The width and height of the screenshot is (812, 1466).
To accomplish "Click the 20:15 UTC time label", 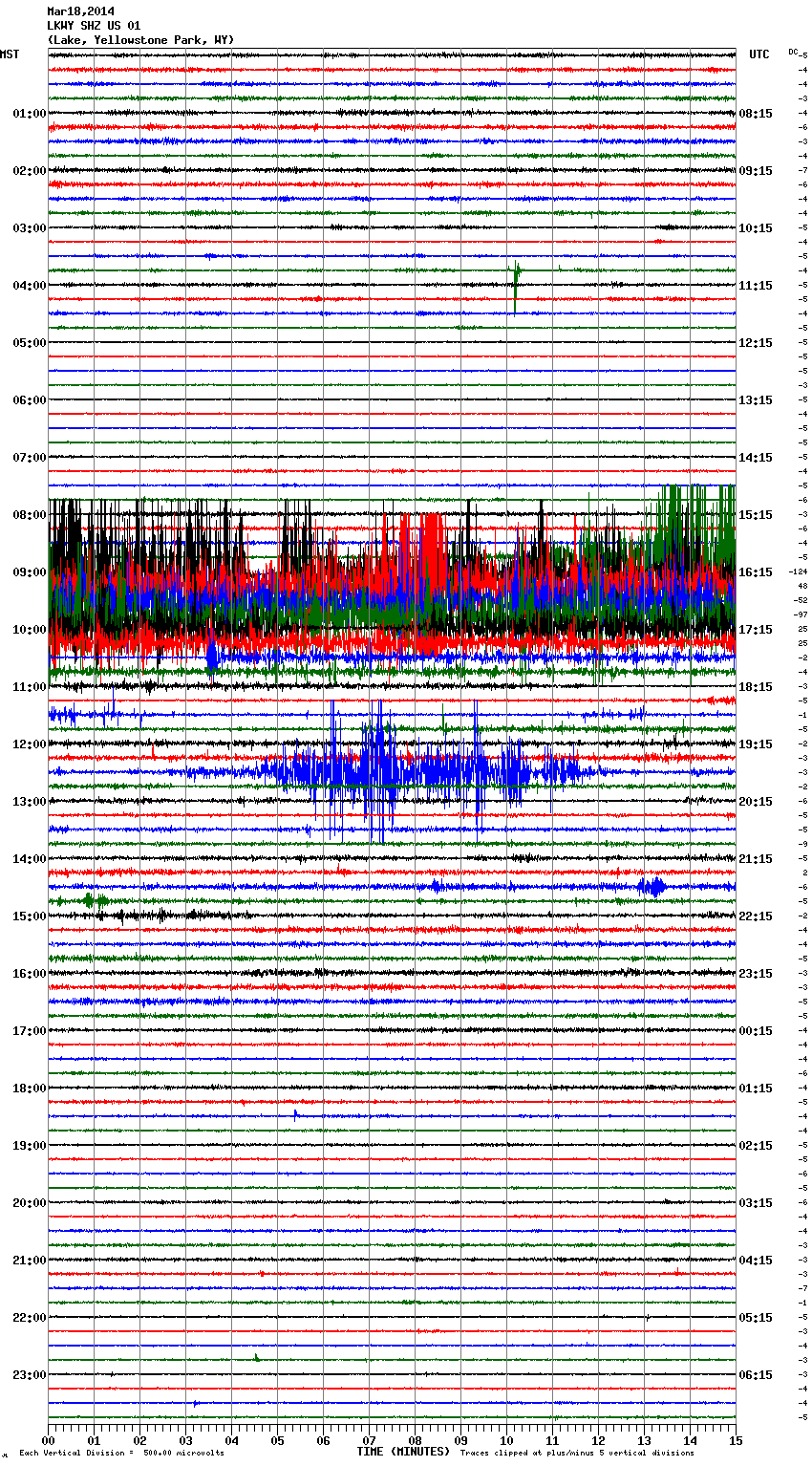I will pyautogui.click(x=756, y=802).
